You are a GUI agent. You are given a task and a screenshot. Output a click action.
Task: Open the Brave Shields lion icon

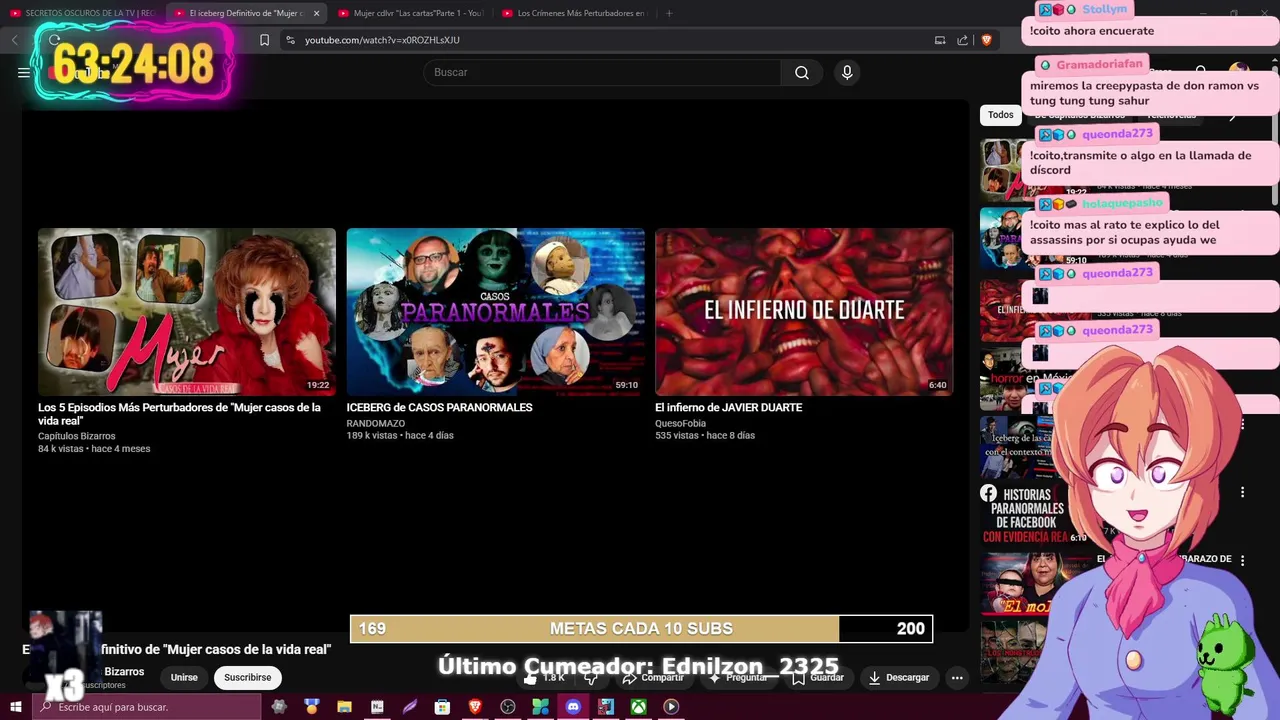coord(986,40)
